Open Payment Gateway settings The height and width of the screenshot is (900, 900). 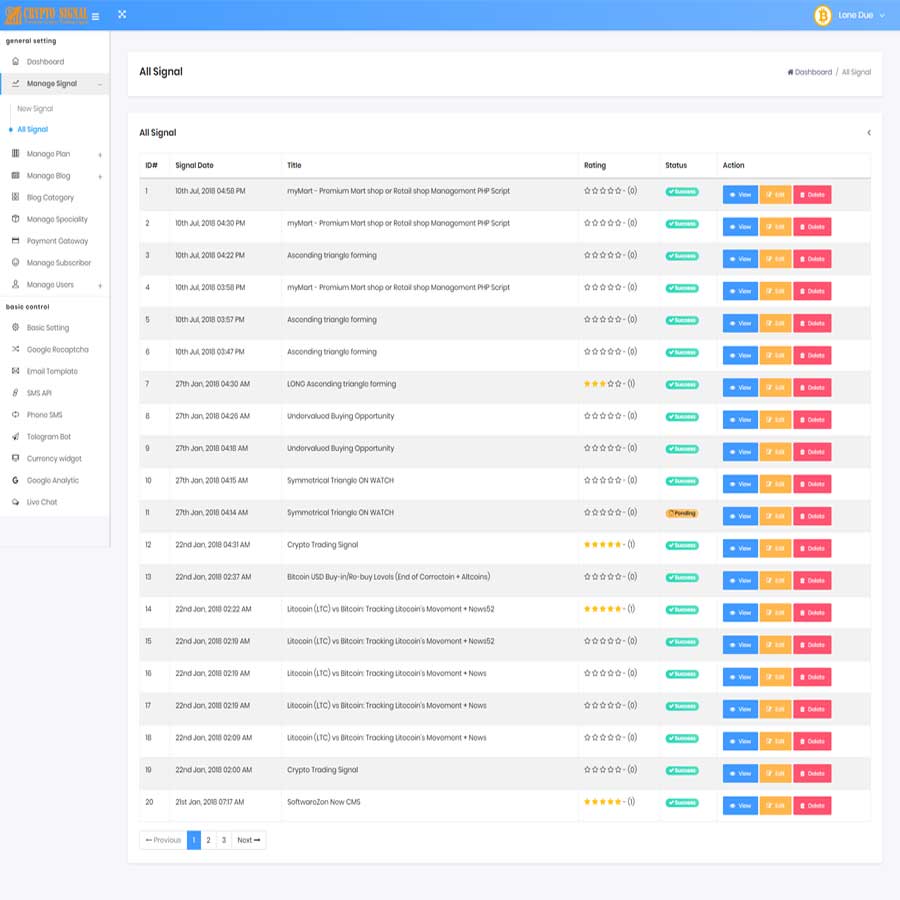point(57,241)
